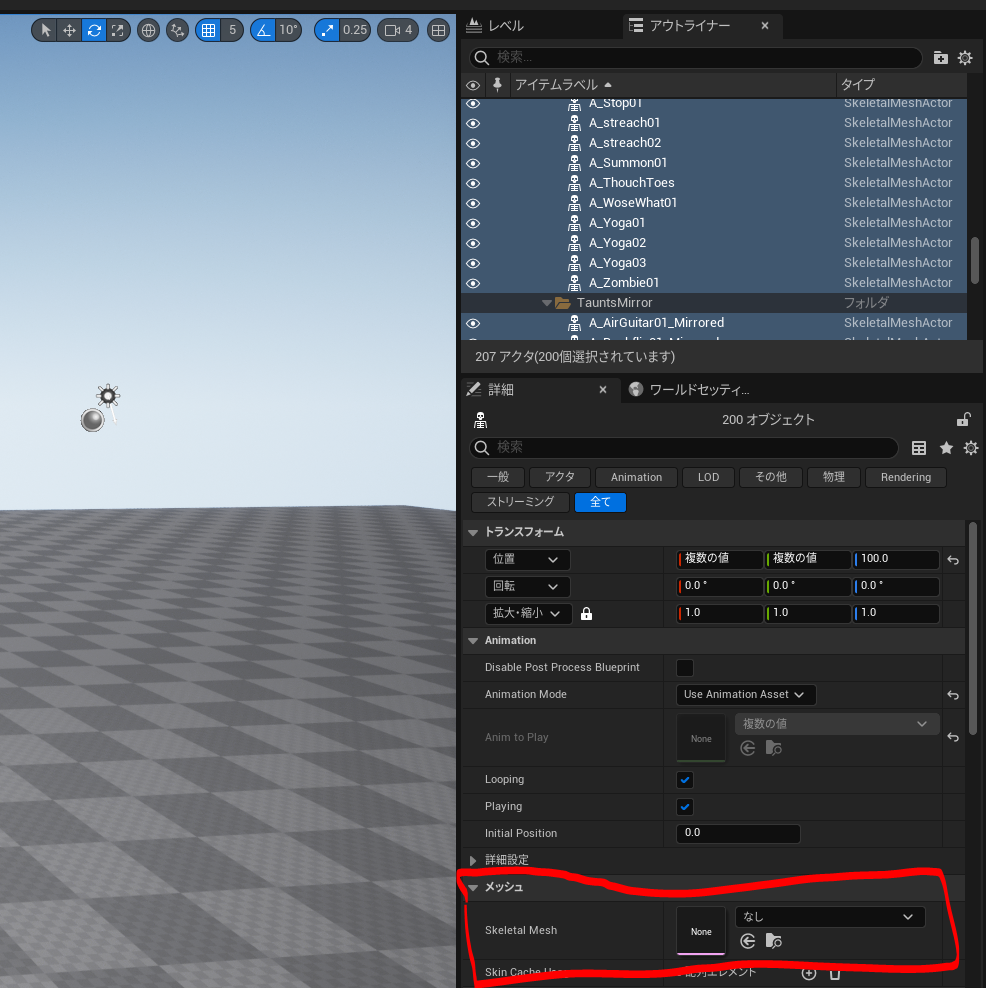Browse to the Skeletal Mesh asset in Content Browser
Screen dimensions: 986x988
(773, 941)
